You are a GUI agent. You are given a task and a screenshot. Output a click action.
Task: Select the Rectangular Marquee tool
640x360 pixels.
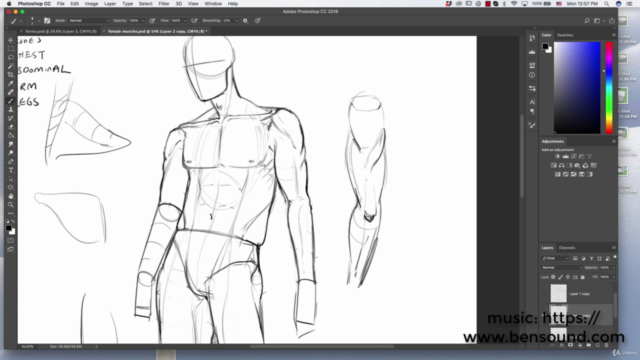point(11,49)
